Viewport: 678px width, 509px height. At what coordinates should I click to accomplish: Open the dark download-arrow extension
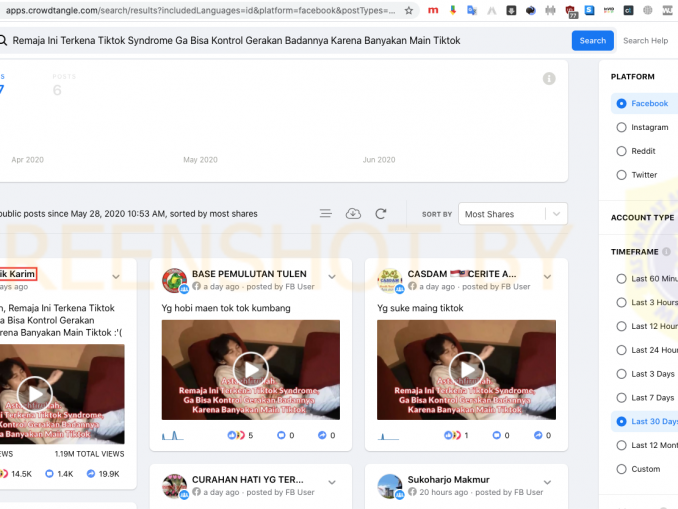tap(511, 10)
